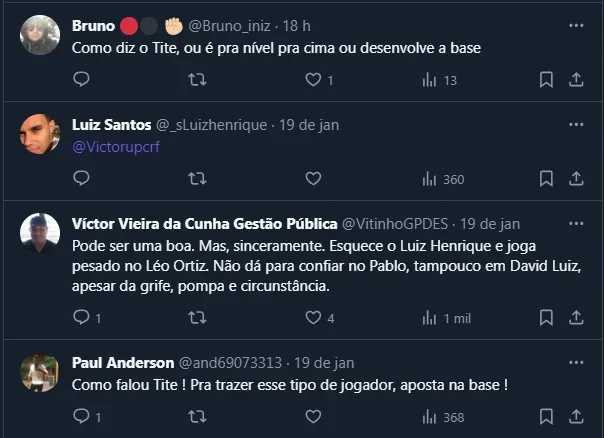Open Paul Anderson's profile name link
Image resolution: width=604 pixels, height=438 pixels.
[122, 362]
